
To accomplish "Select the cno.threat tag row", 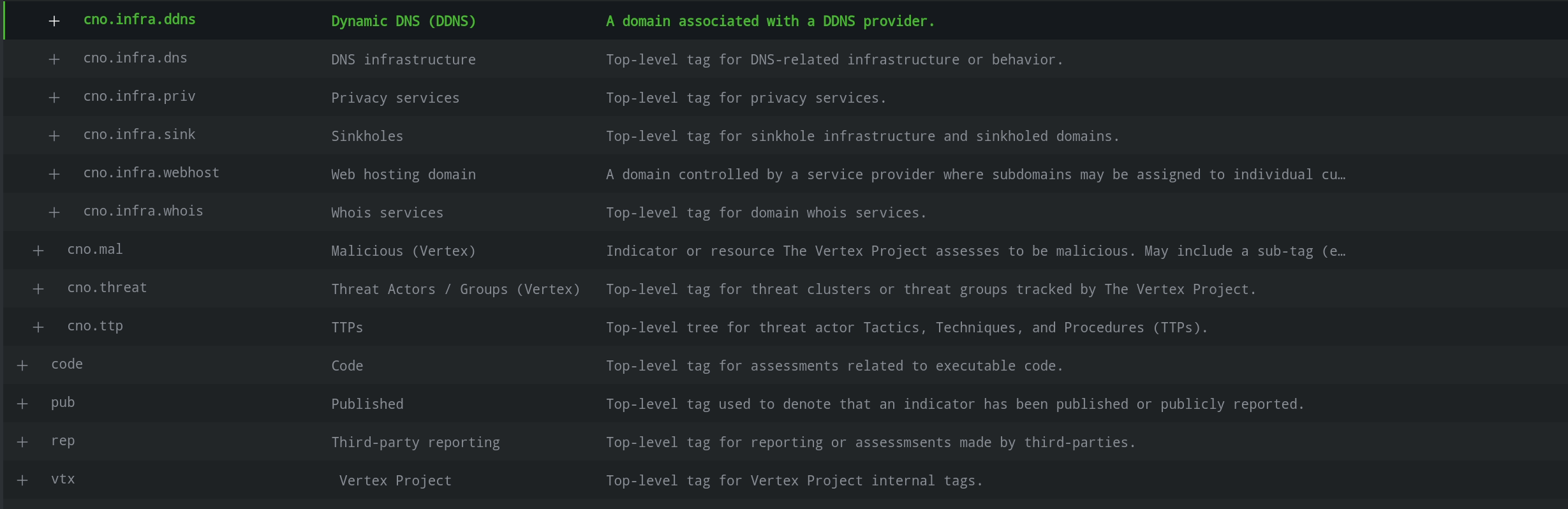I will (x=785, y=288).
